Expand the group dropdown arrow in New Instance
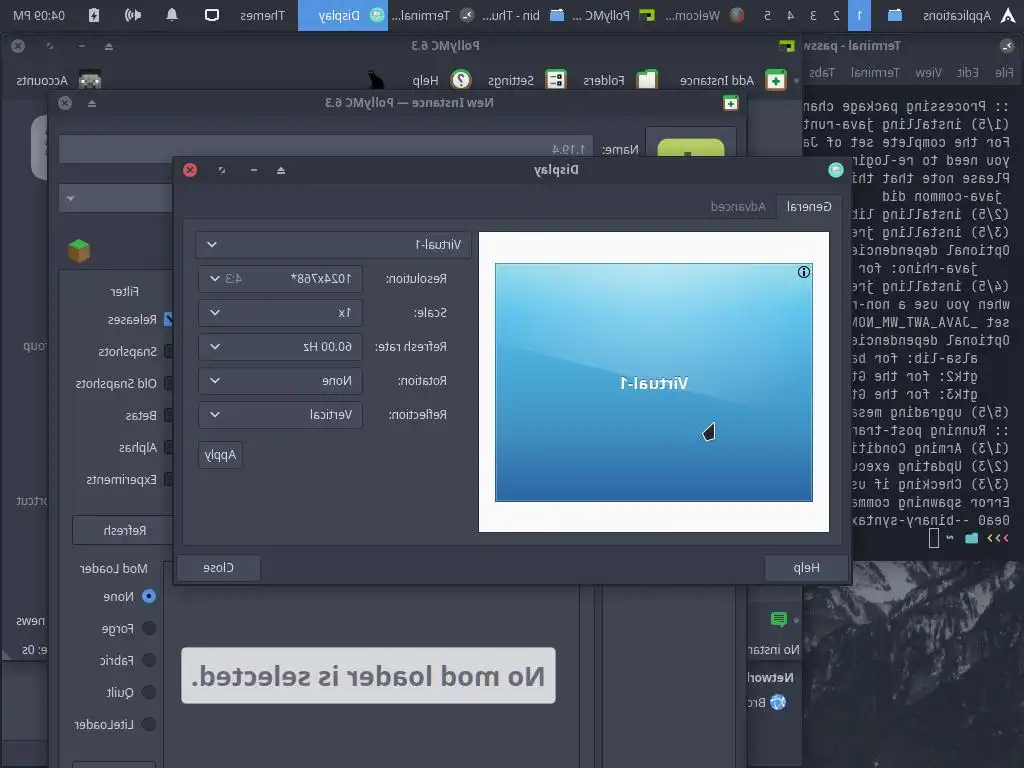 point(71,199)
